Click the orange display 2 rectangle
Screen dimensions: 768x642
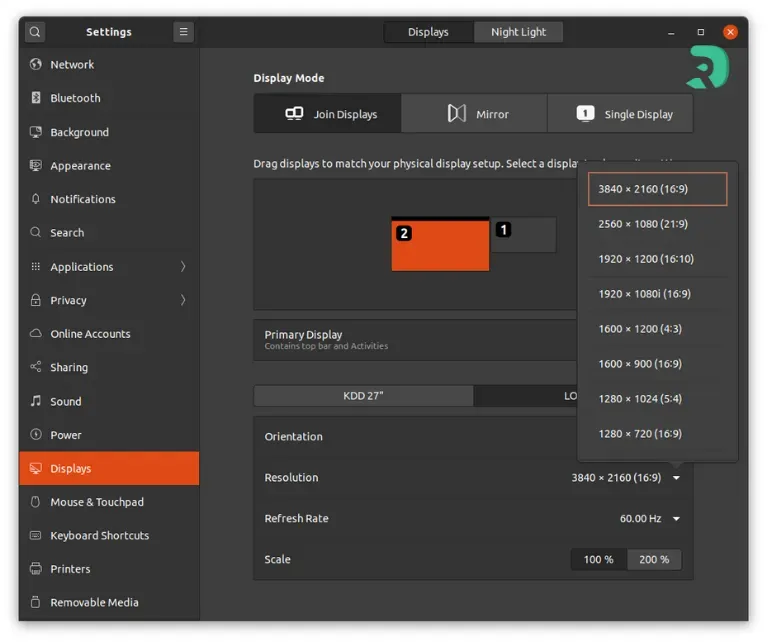[x=440, y=248]
